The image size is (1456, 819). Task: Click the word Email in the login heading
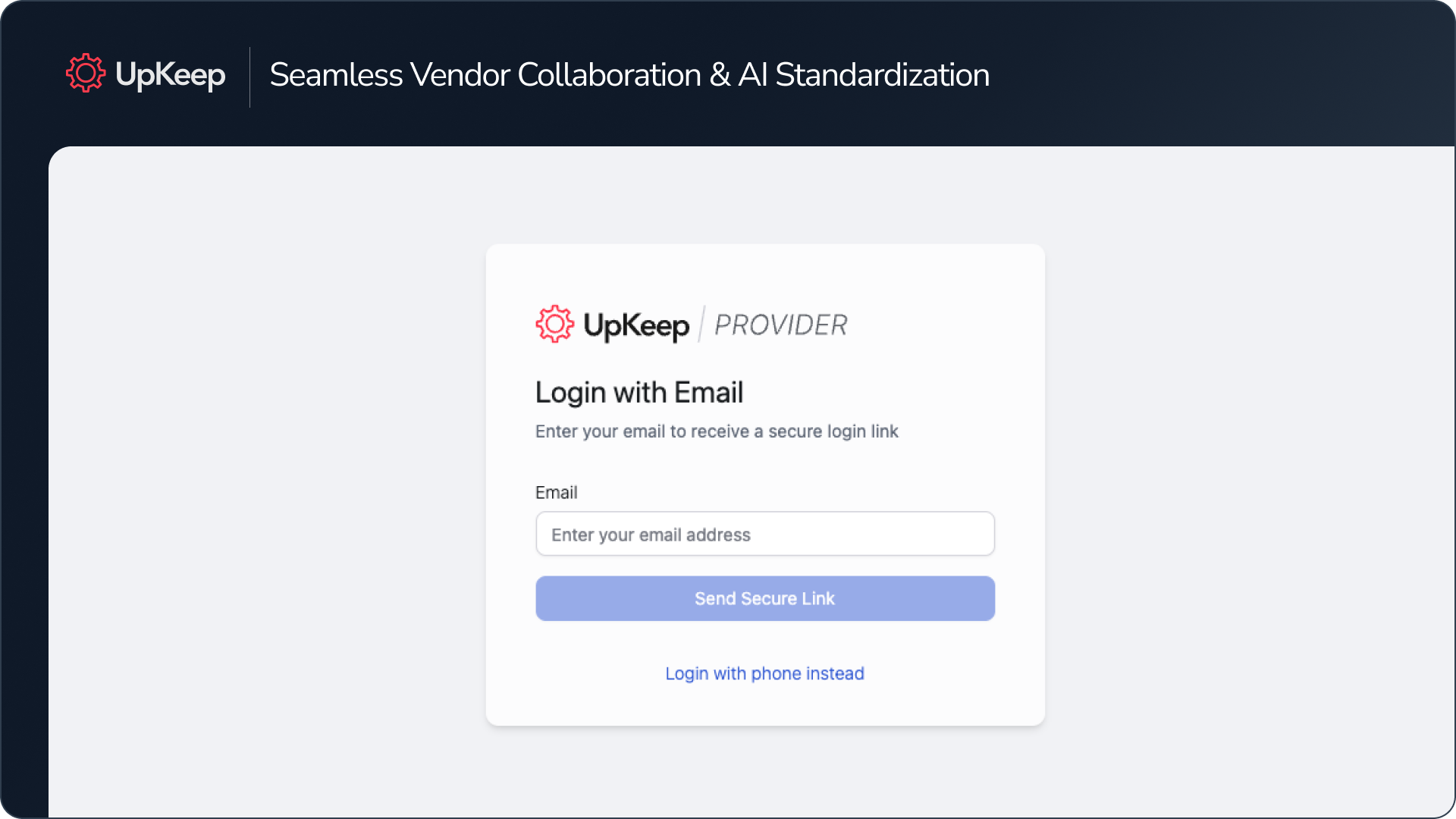coord(708,392)
